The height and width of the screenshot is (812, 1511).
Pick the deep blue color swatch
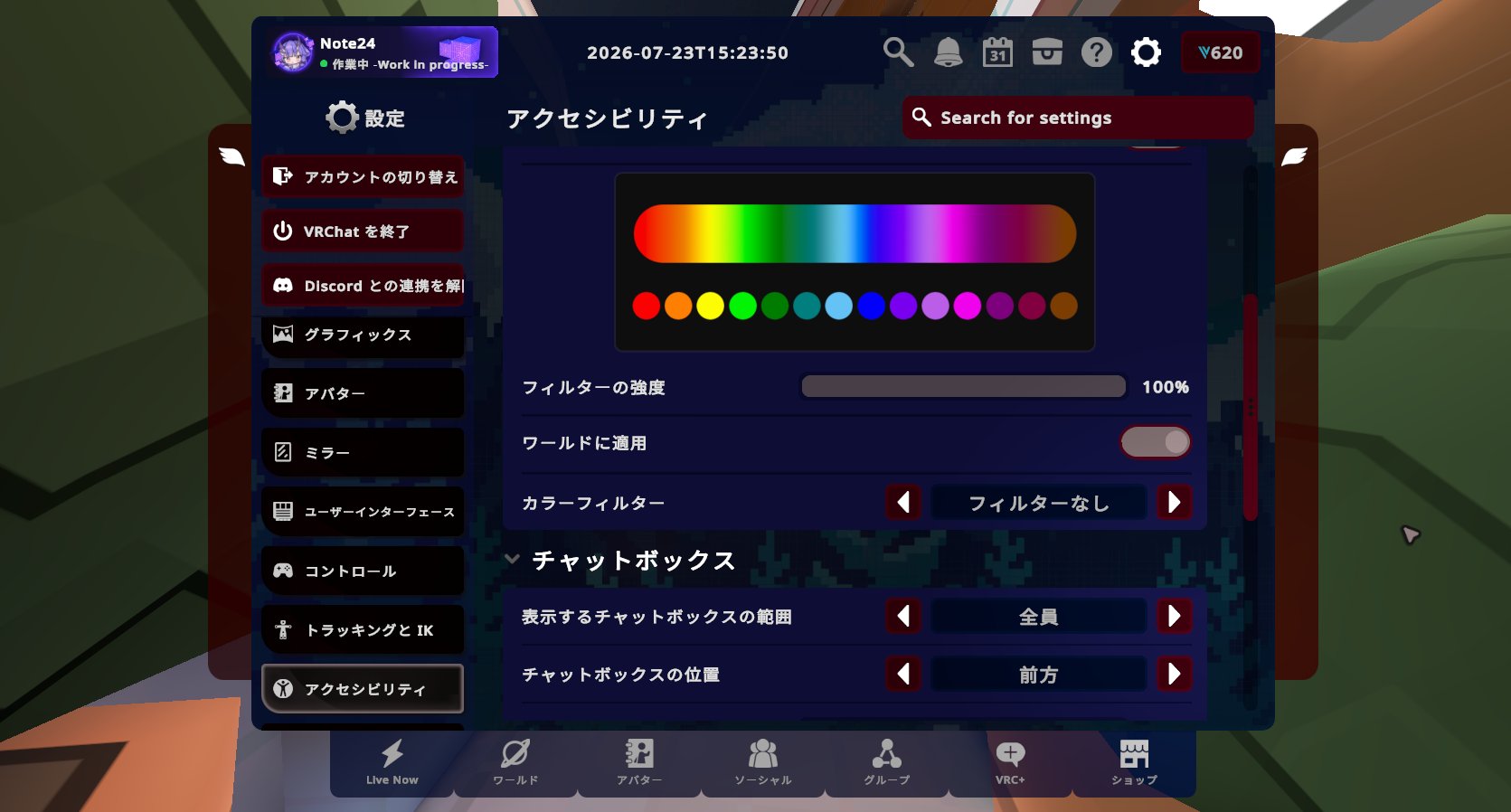(x=871, y=306)
